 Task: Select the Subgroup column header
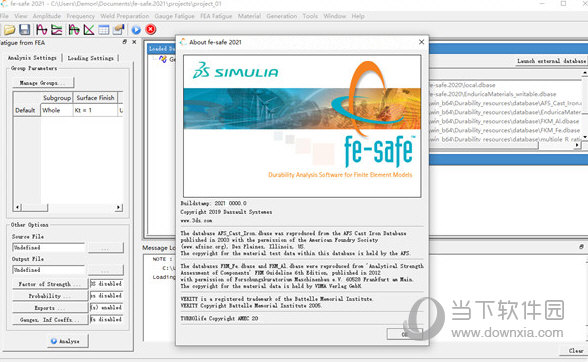57,98
